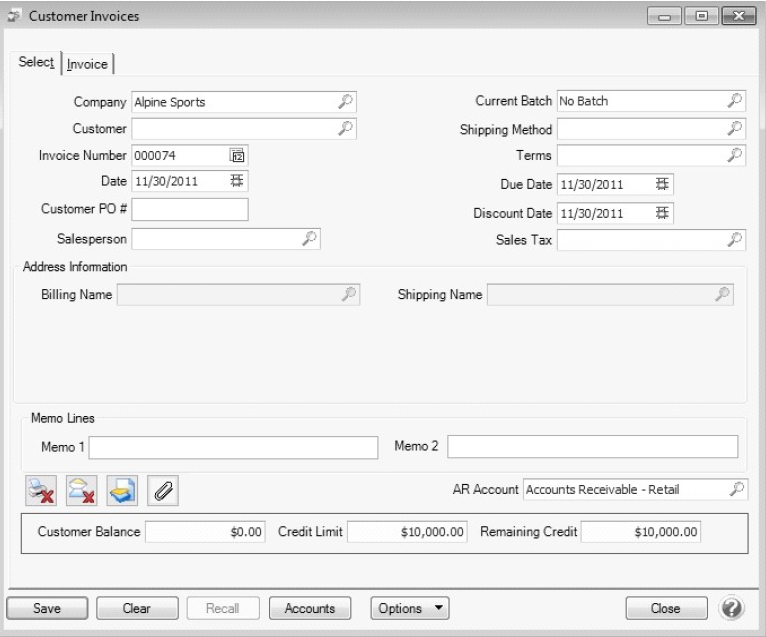766x637 pixels.
Task: Click the Invoice Number auto-number icon
Action: point(238,155)
